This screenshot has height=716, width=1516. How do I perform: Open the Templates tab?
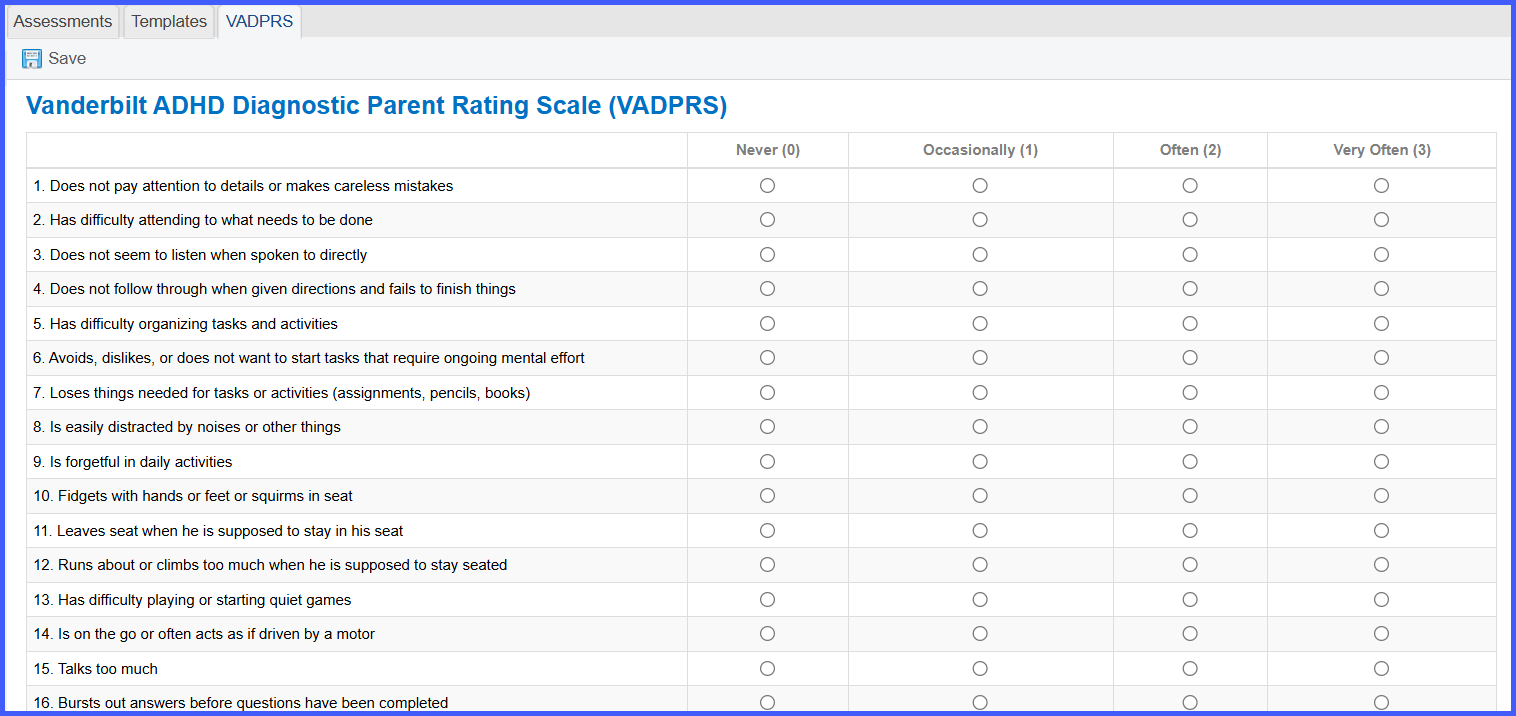tap(169, 21)
